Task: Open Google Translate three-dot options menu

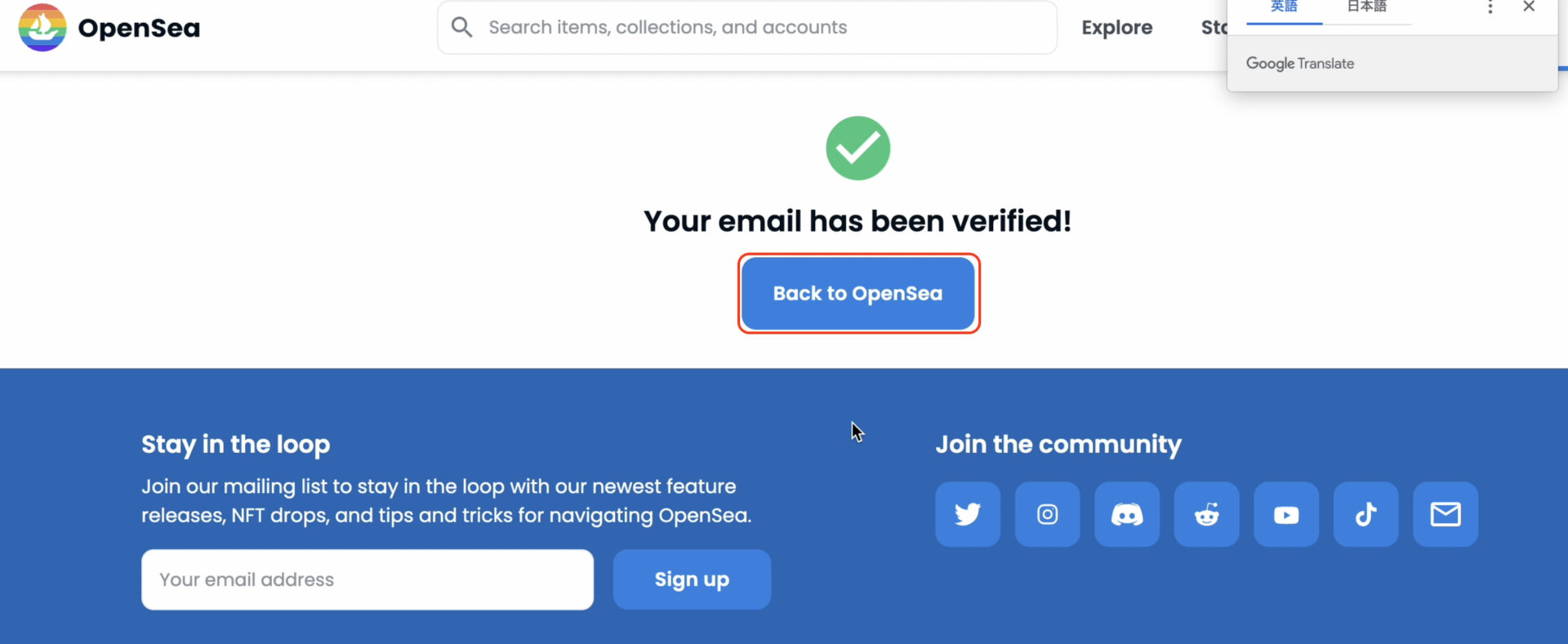Action: (x=1490, y=7)
